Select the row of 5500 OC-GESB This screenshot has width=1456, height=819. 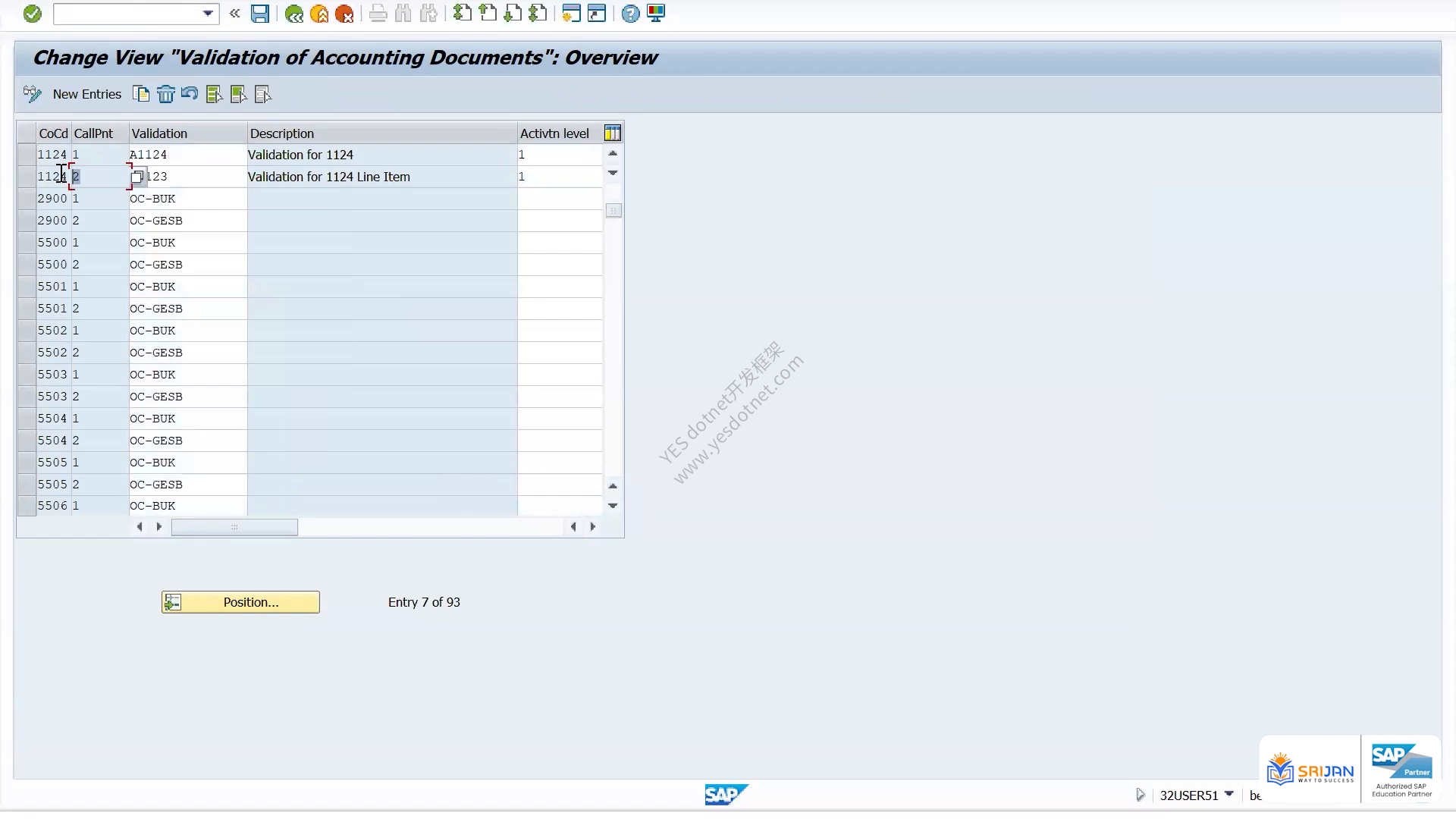point(27,265)
